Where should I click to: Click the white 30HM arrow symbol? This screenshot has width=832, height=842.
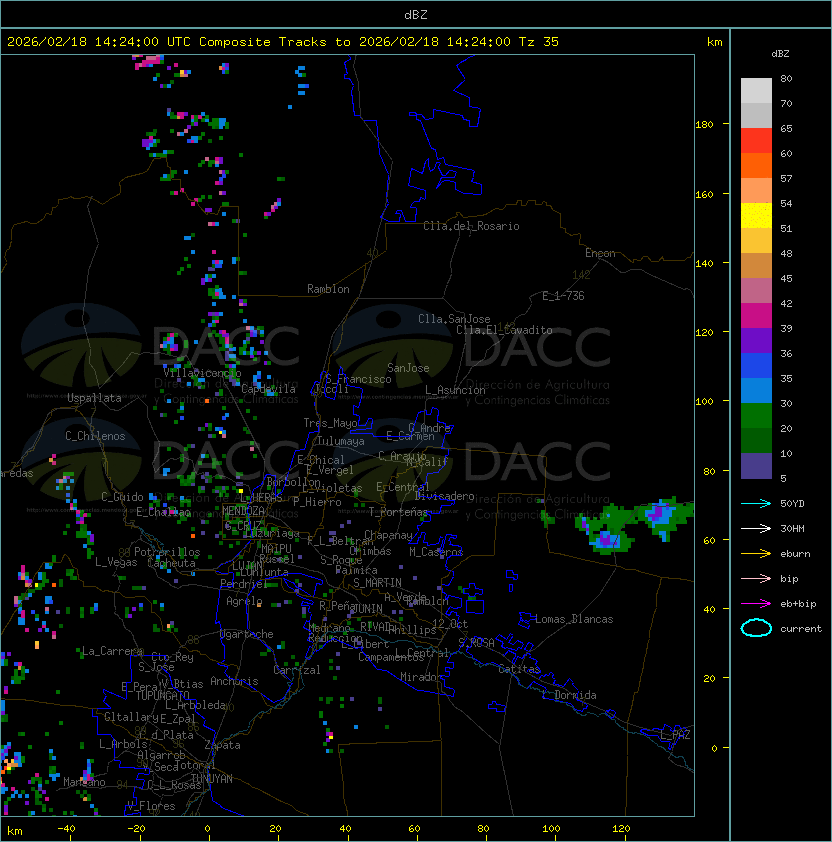click(x=756, y=529)
